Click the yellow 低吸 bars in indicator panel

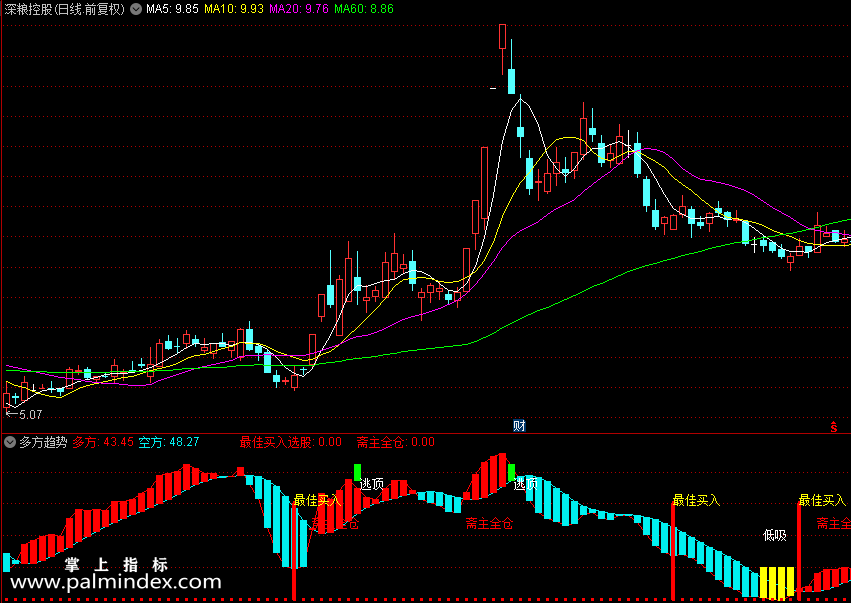pos(777,582)
